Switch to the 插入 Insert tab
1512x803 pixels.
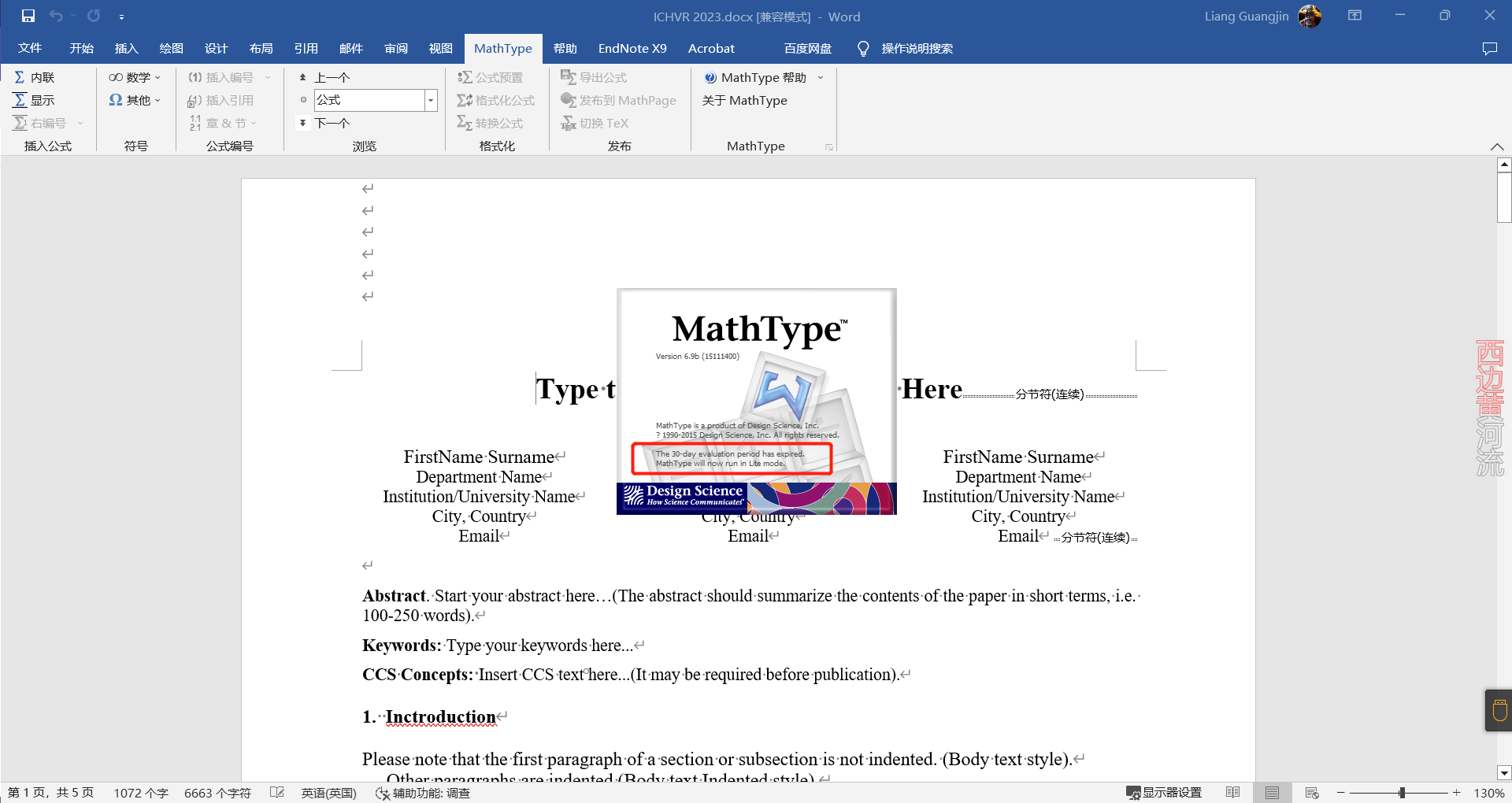coord(126,48)
